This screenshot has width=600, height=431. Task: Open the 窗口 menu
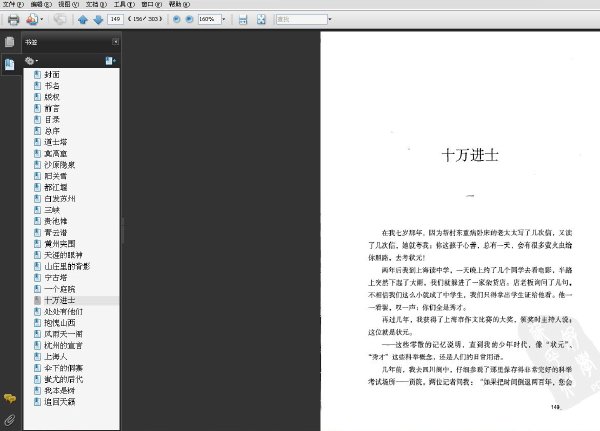(152, 4)
